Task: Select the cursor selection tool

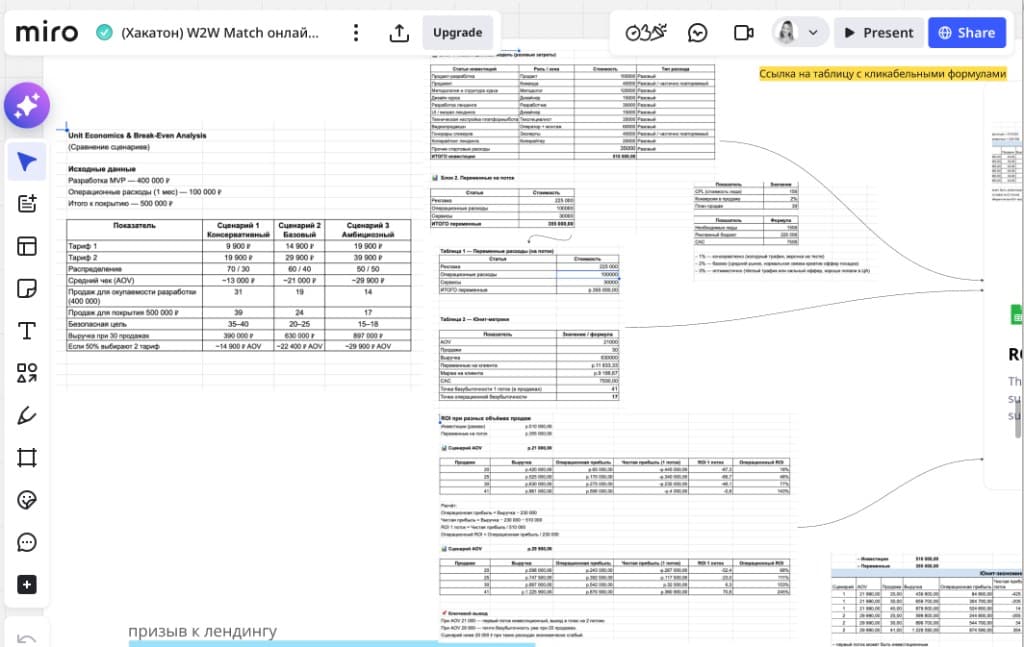Action: 27,162
